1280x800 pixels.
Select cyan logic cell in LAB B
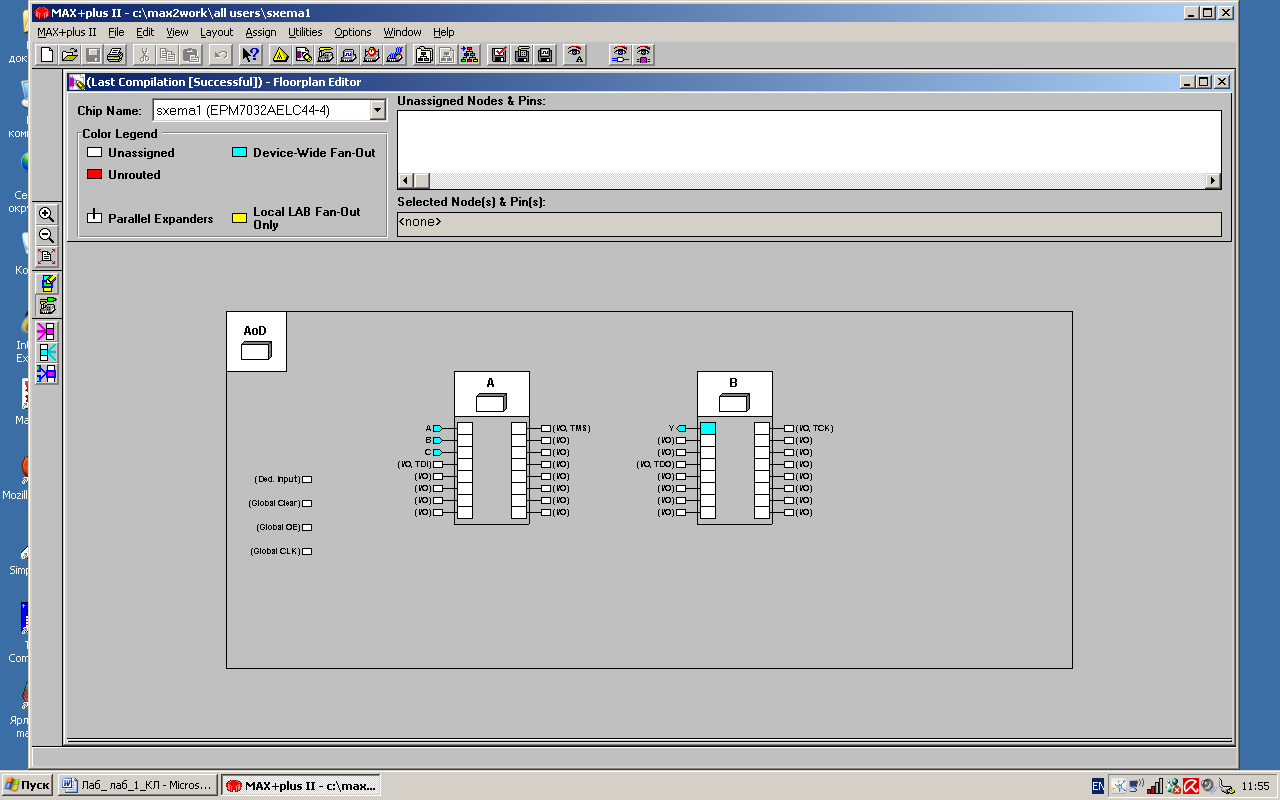tap(708, 428)
